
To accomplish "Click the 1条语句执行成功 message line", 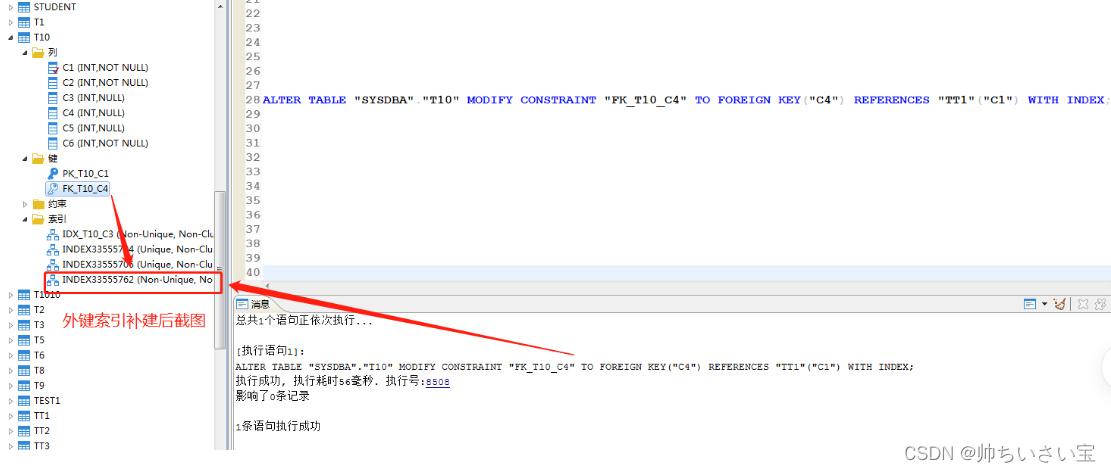I will coord(278,427).
